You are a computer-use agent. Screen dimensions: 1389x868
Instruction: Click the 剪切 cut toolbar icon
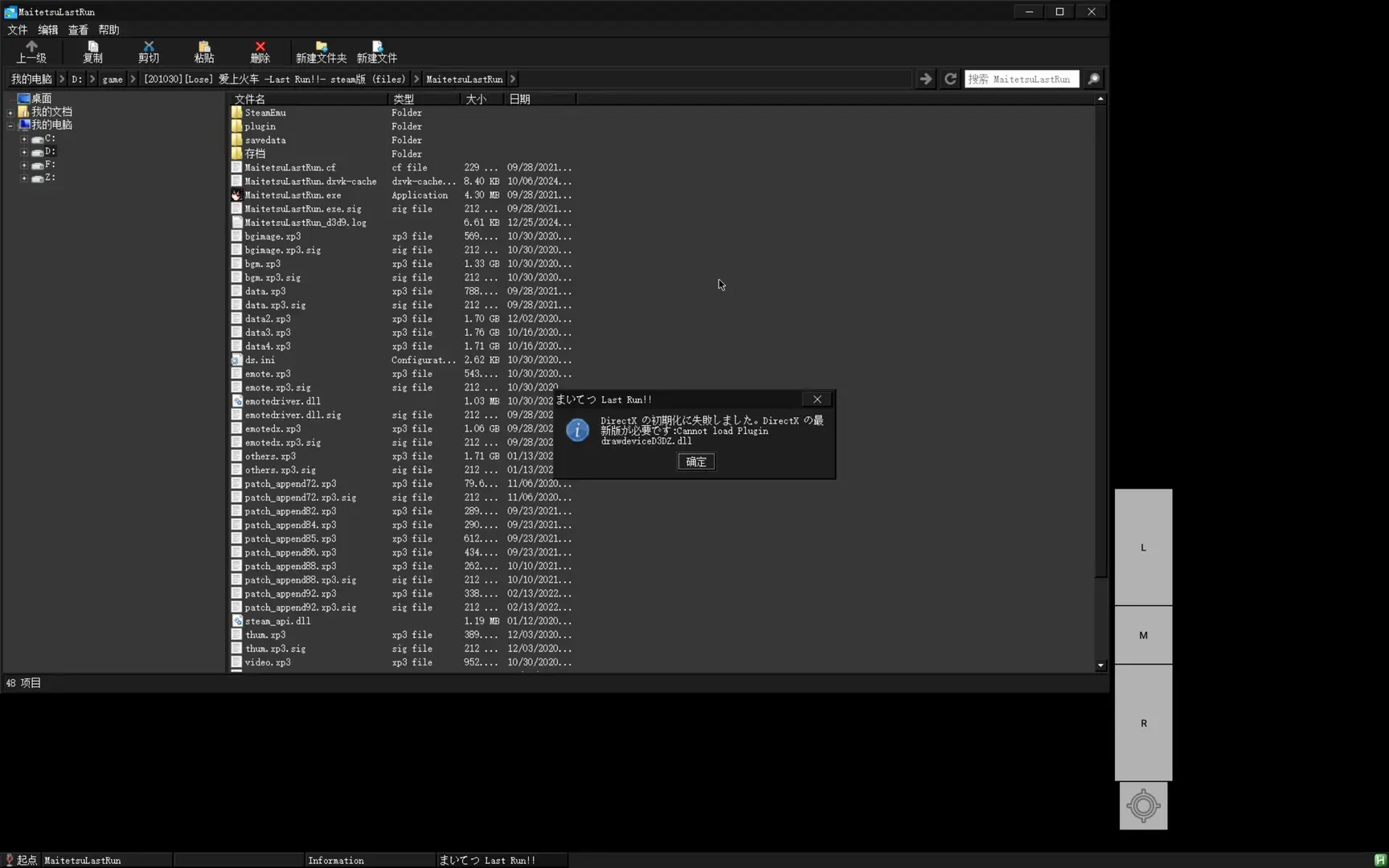[149, 51]
